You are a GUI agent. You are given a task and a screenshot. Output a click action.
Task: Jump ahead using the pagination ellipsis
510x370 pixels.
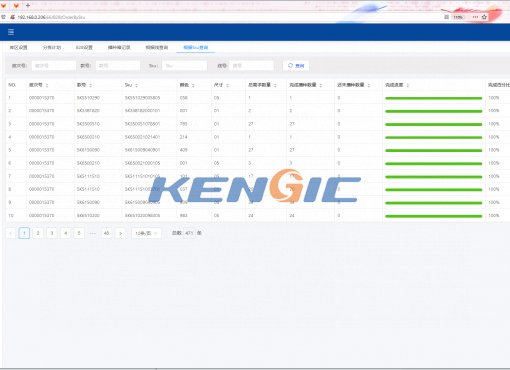tap(93, 233)
